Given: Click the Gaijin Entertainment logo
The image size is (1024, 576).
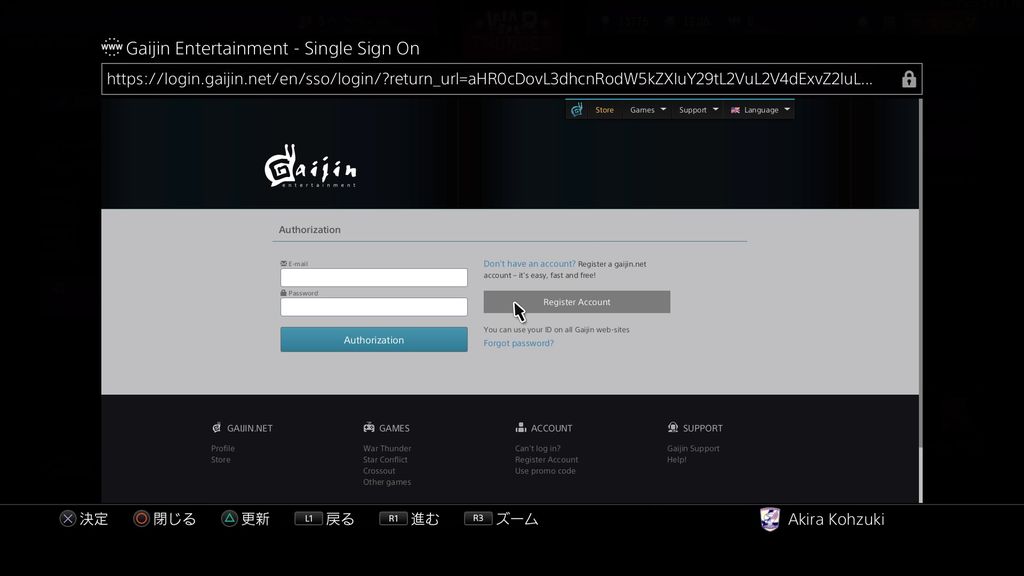Looking at the screenshot, I should point(311,167).
